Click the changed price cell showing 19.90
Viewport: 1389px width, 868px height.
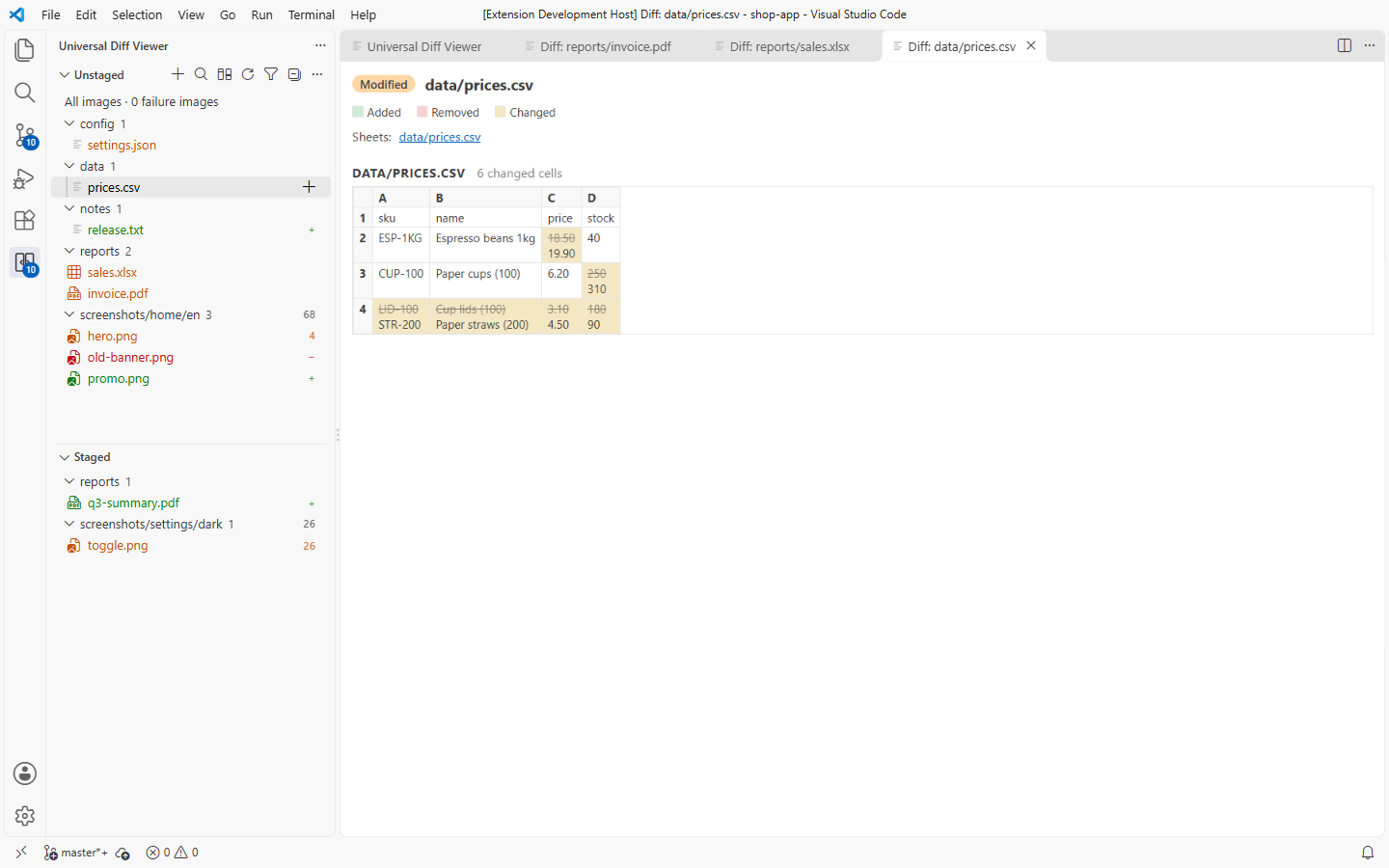coord(561,246)
